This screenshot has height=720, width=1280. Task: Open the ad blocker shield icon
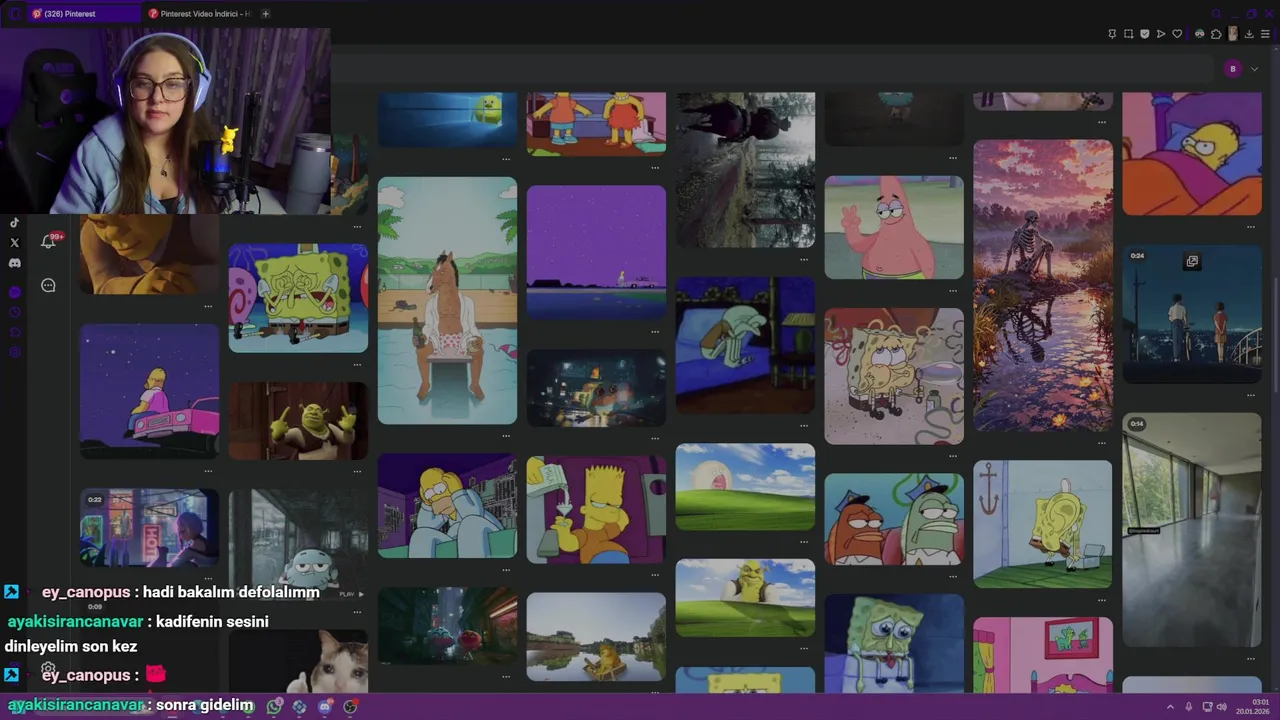click(x=1145, y=34)
